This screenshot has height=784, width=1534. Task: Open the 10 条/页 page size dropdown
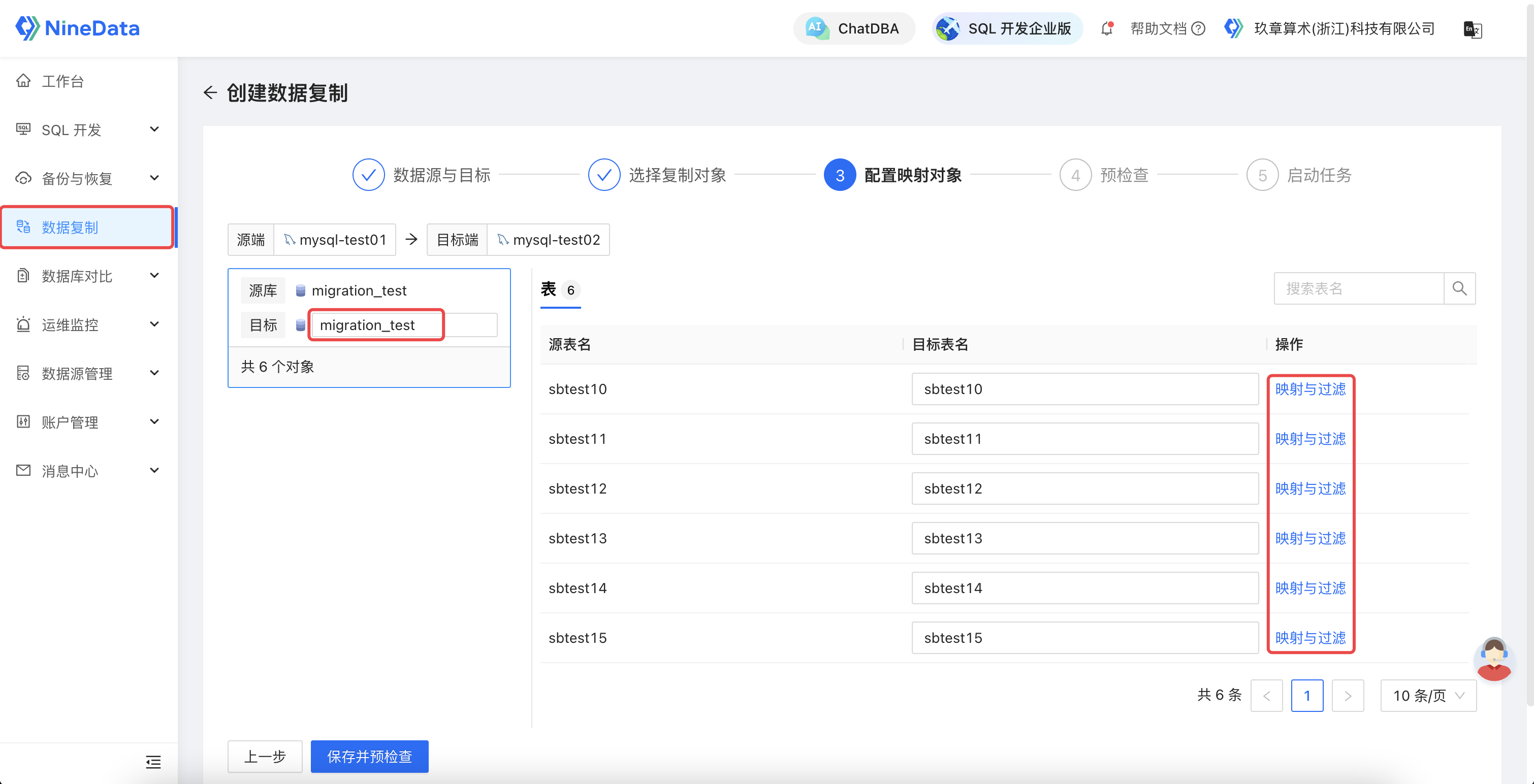[x=1427, y=695]
